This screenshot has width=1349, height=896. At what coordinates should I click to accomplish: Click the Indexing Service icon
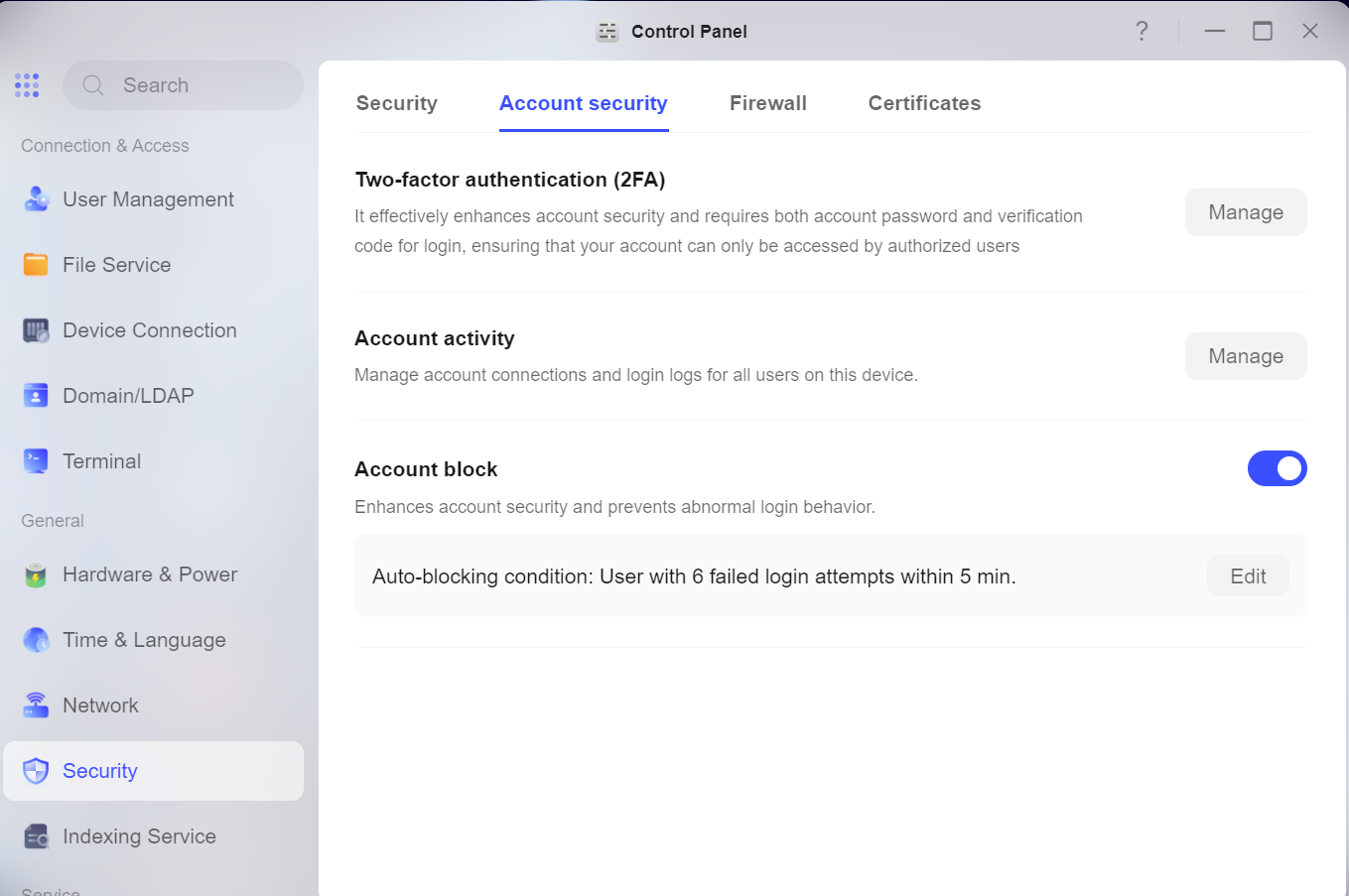[x=36, y=836]
